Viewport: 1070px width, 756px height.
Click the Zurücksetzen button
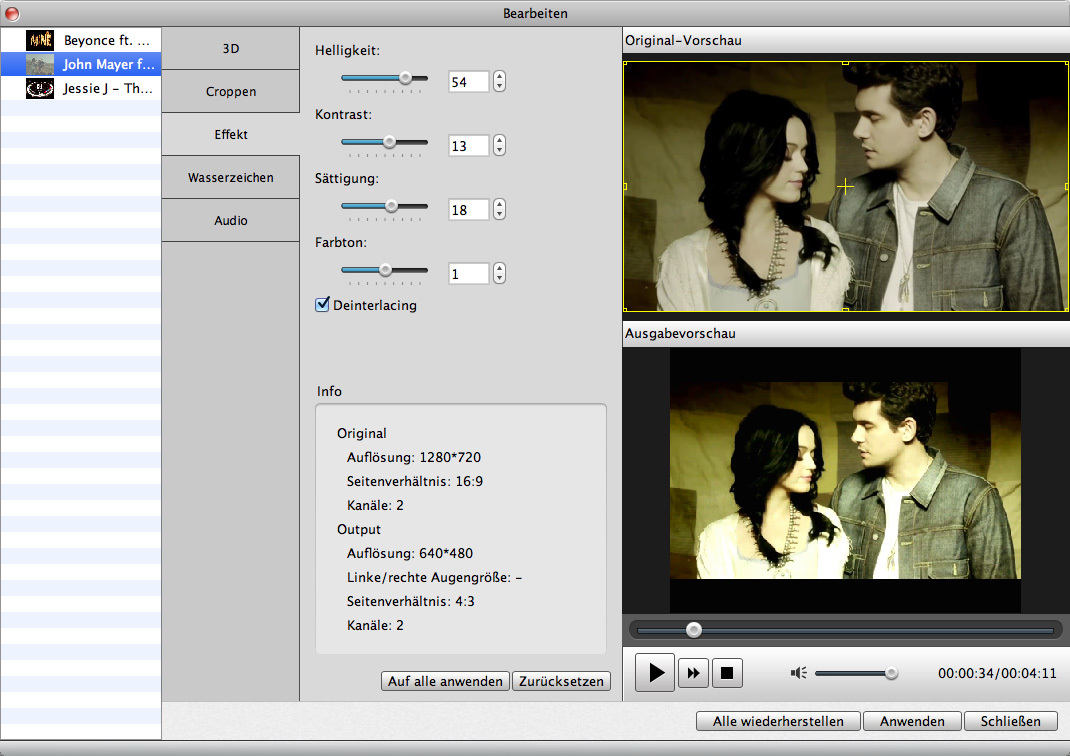click(561, 681)
